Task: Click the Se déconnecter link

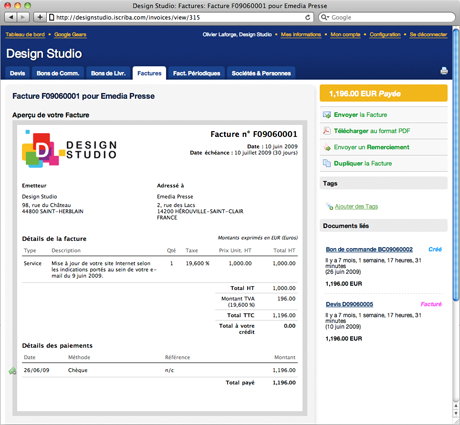Action: [x=428, y=34]
